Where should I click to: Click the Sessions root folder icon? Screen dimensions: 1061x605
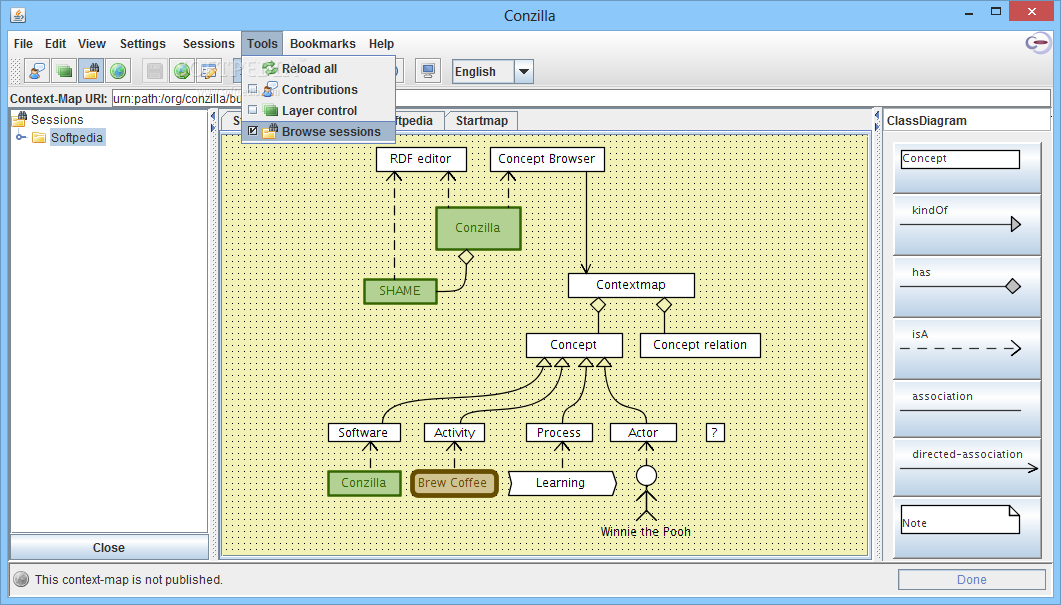pyautogui.click(x=19, y=119)
